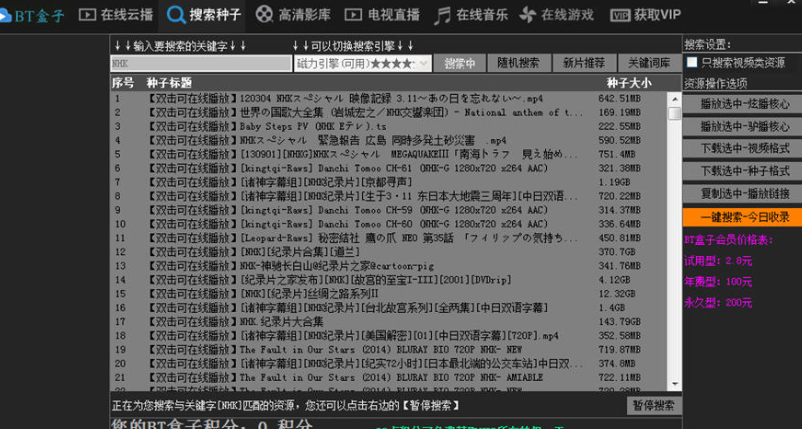Enable 只搜索视频类资源 checkbox
The image size is (802, 429).
tap(692, 62)
